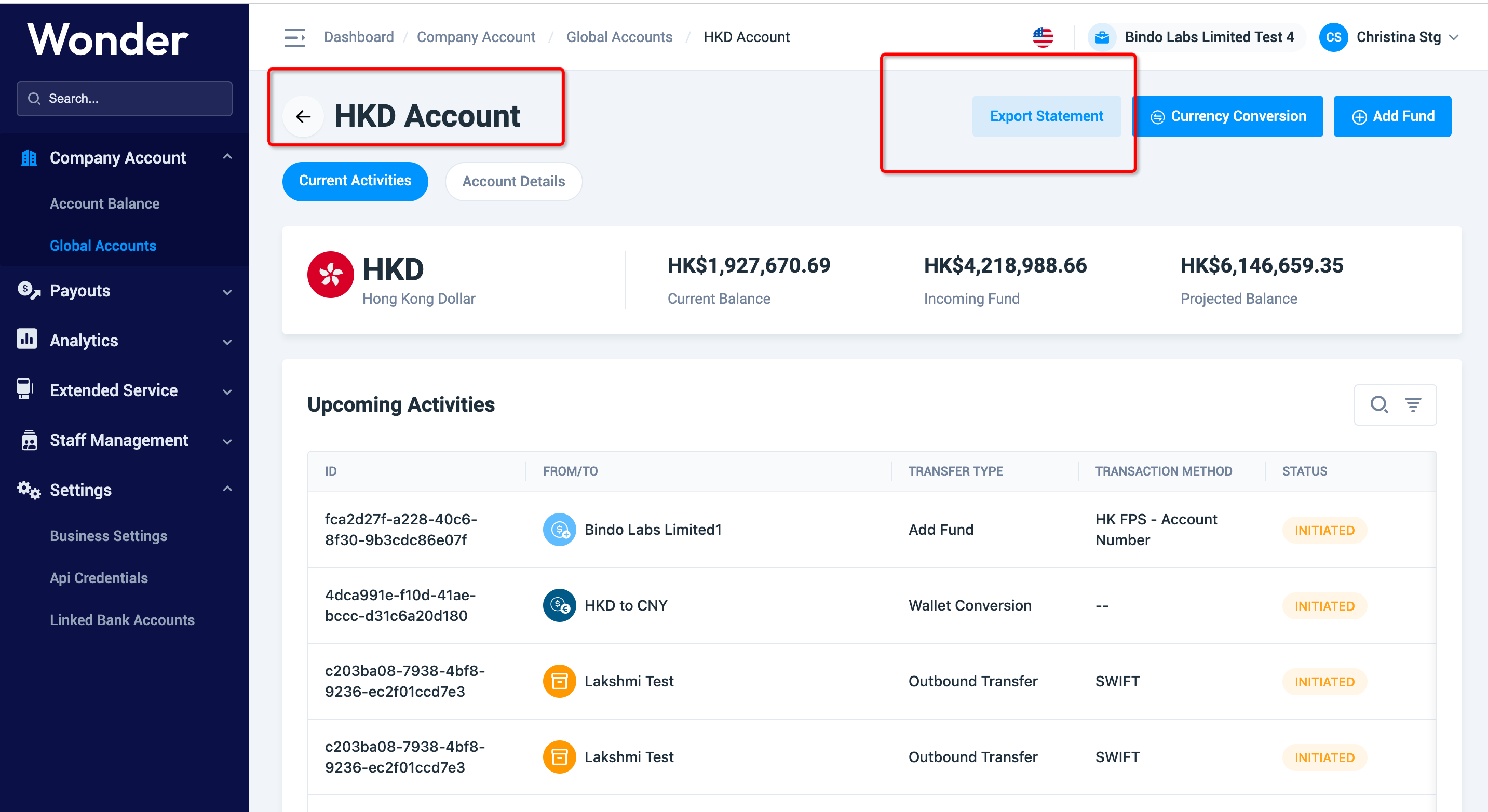Click the Payouts sidebar icon

coord(29,291)
